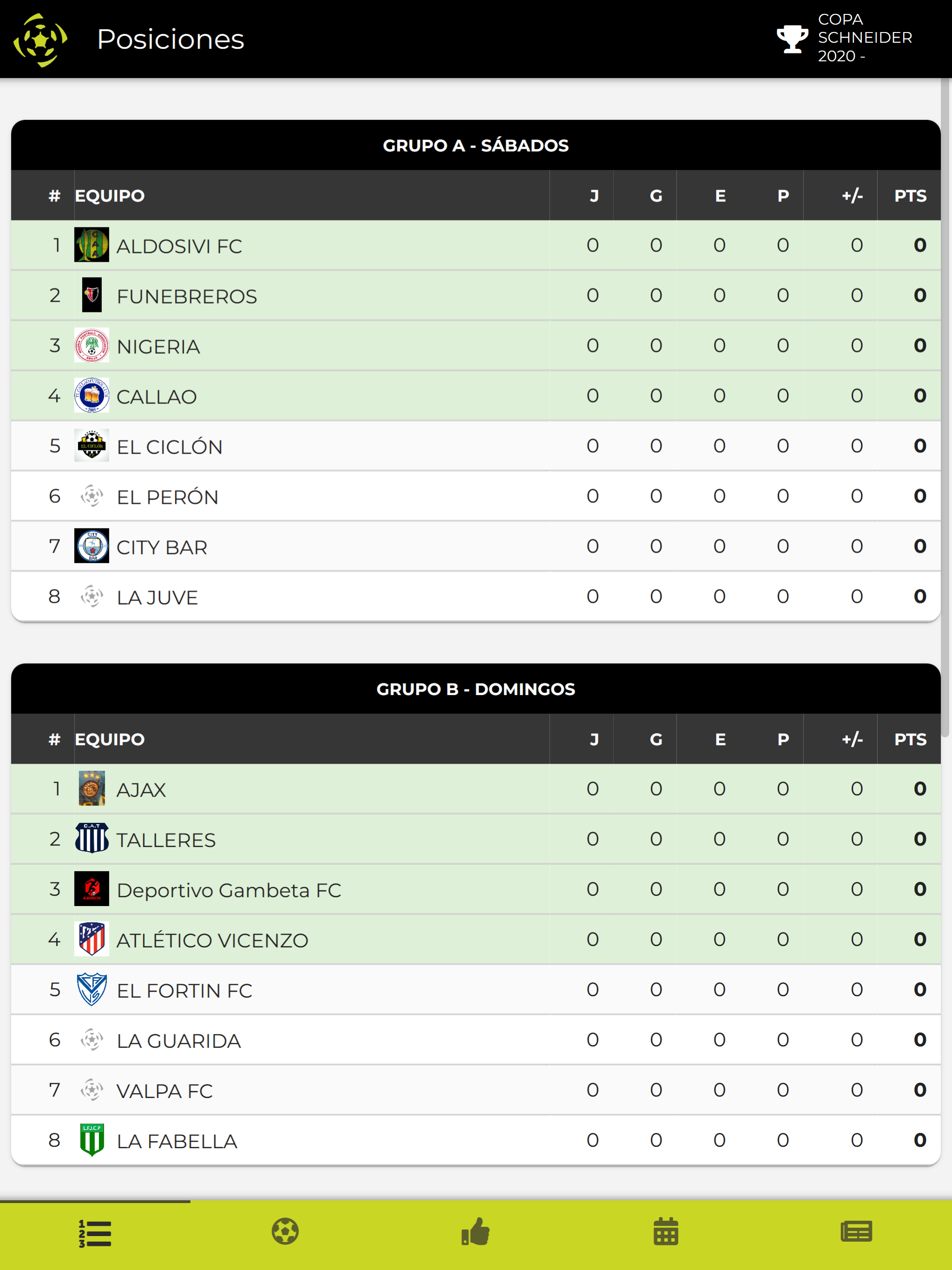952x1270 pixels.
Task: Click the La Fabella team crest
Action: tap(92, 1140)
